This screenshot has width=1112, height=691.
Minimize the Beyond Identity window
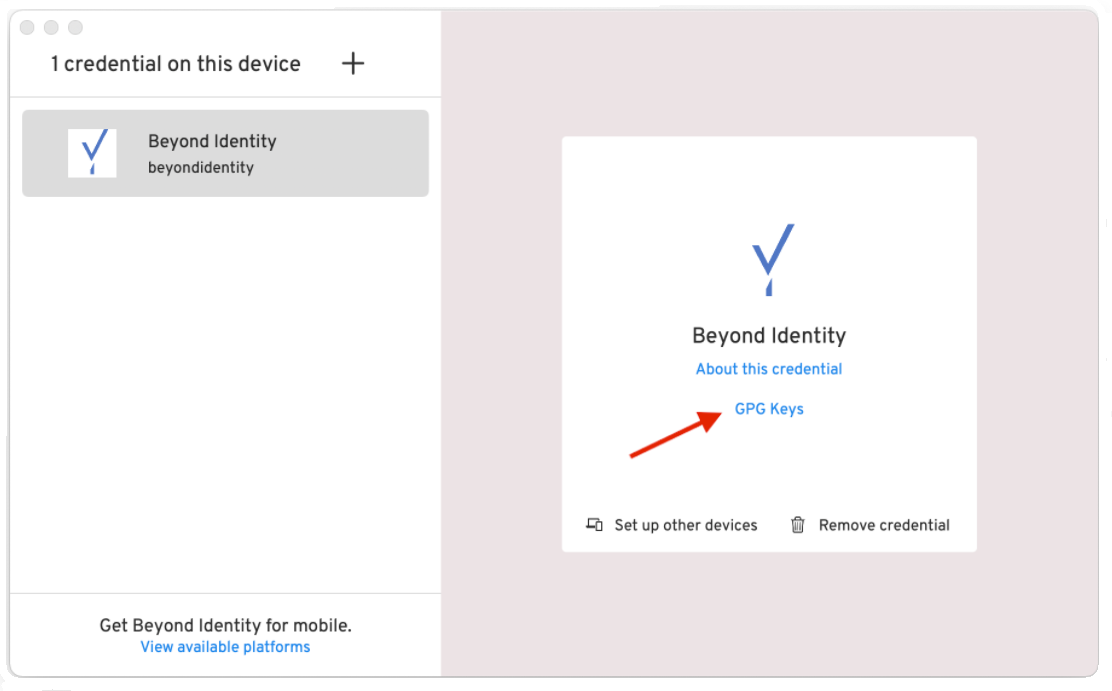click(51, 27)
